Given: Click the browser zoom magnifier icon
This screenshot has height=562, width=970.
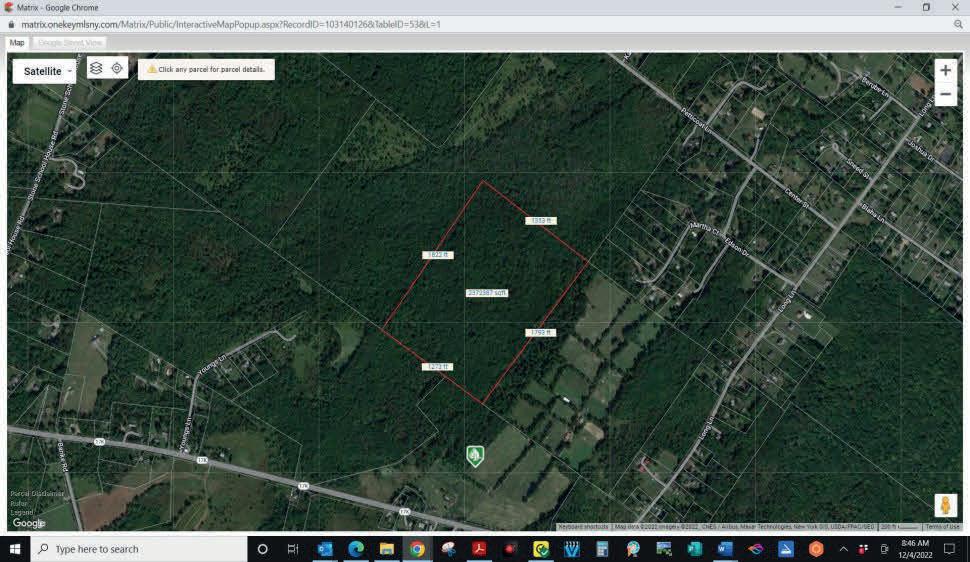Looking at the screenshot, I should (x=958, y=24).
